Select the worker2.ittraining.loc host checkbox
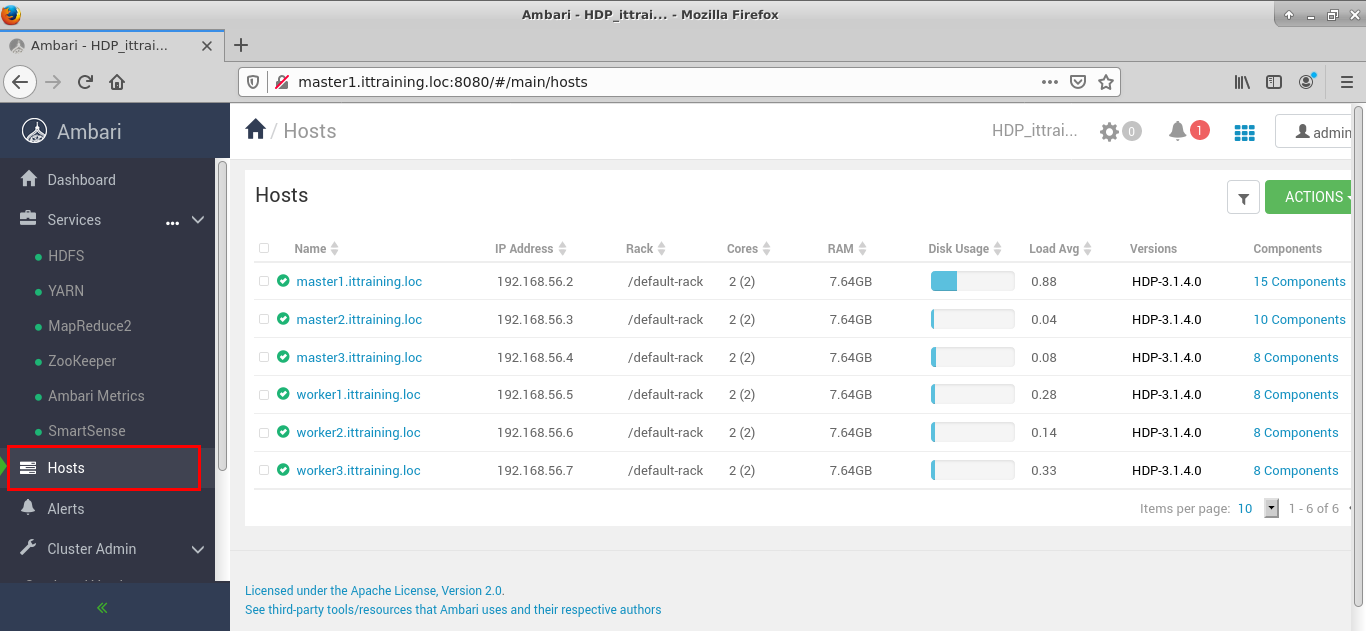 click(264, 433)
